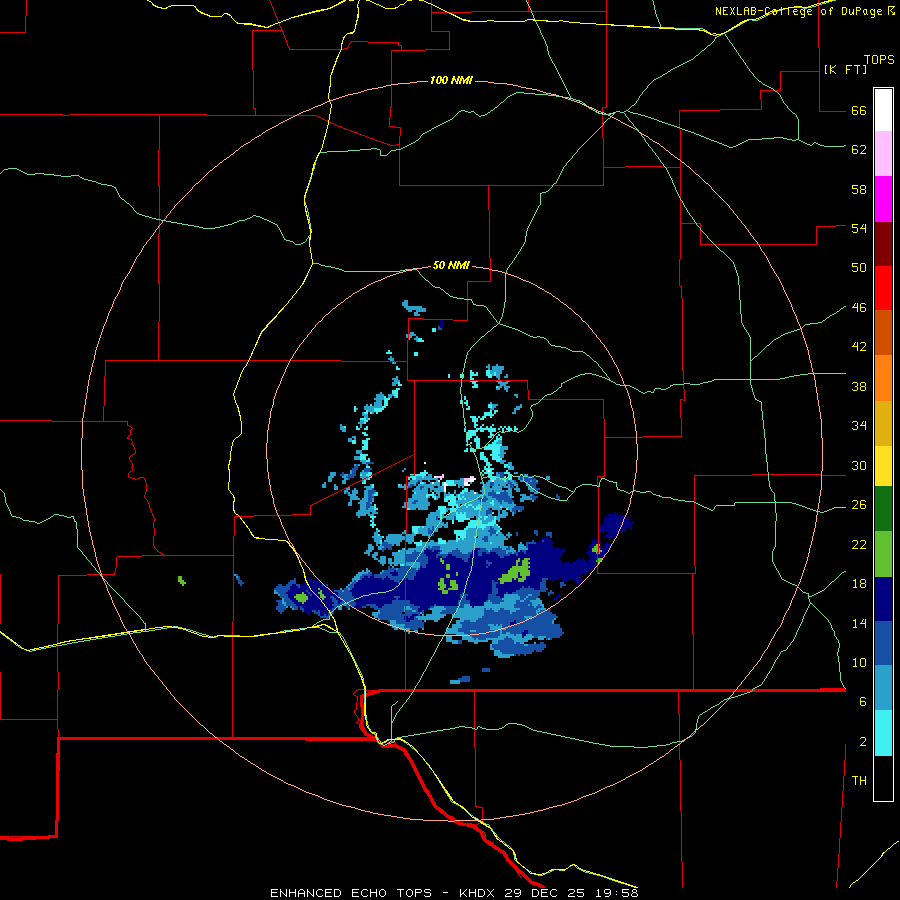The width and height of the screenshot is (900, 900).
Task: Click the TOPS legend title
Action: tap(879, 60)
